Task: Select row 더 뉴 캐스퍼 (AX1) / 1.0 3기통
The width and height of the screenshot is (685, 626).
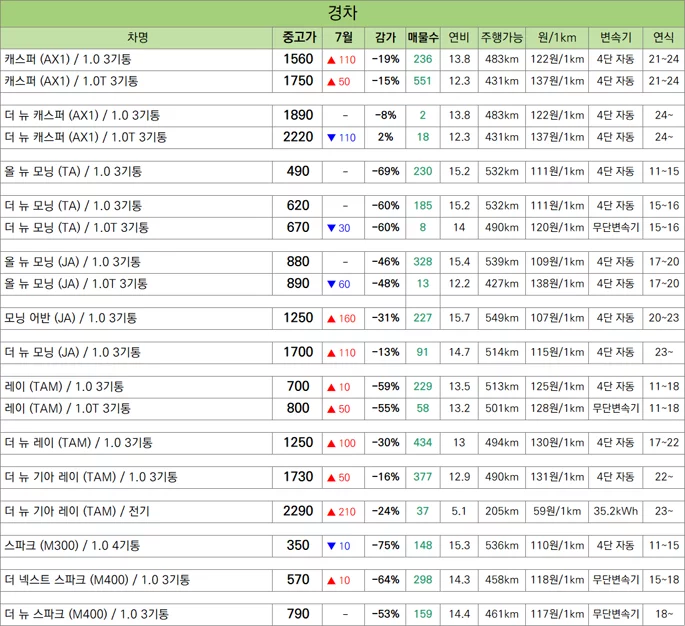Action: click(342, 115)
